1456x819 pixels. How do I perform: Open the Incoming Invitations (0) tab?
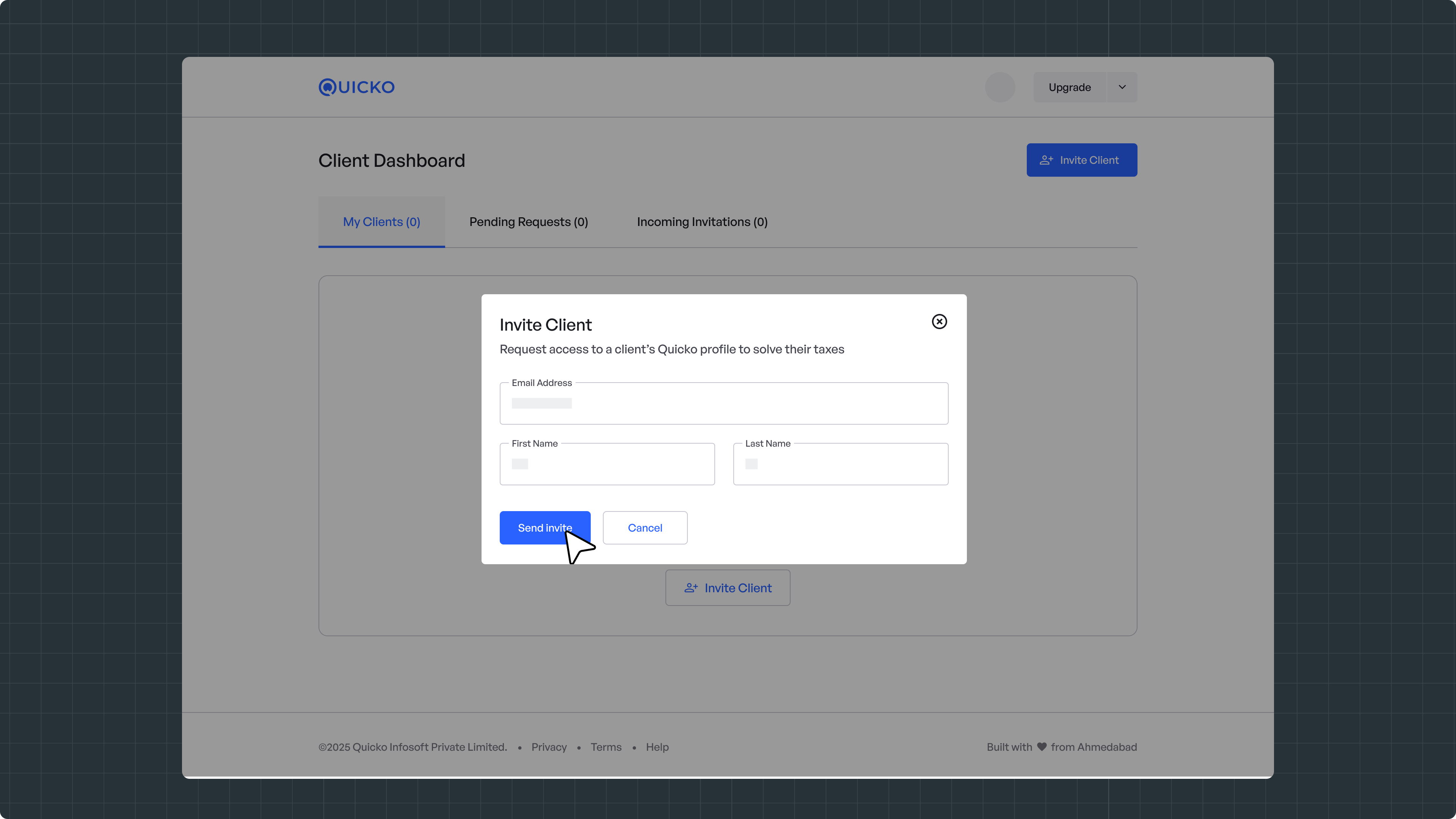(x=702, y=221)
